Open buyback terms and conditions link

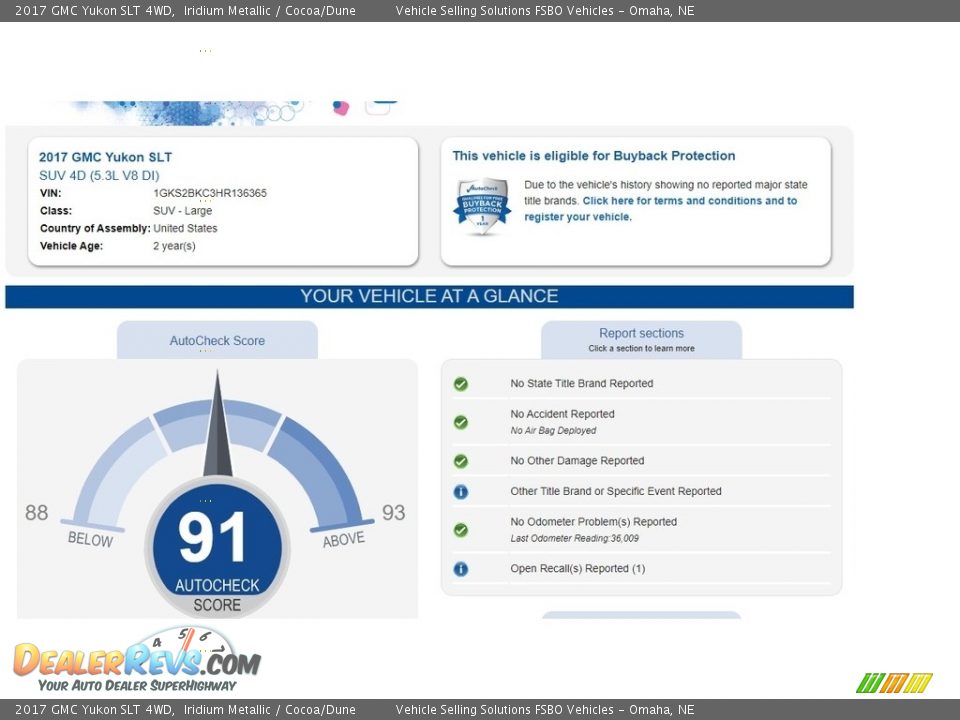661,209
